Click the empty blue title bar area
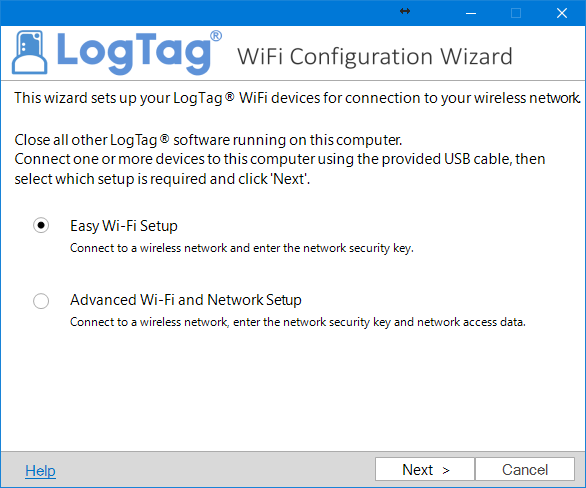586x488 pixels. click(198, 13)
